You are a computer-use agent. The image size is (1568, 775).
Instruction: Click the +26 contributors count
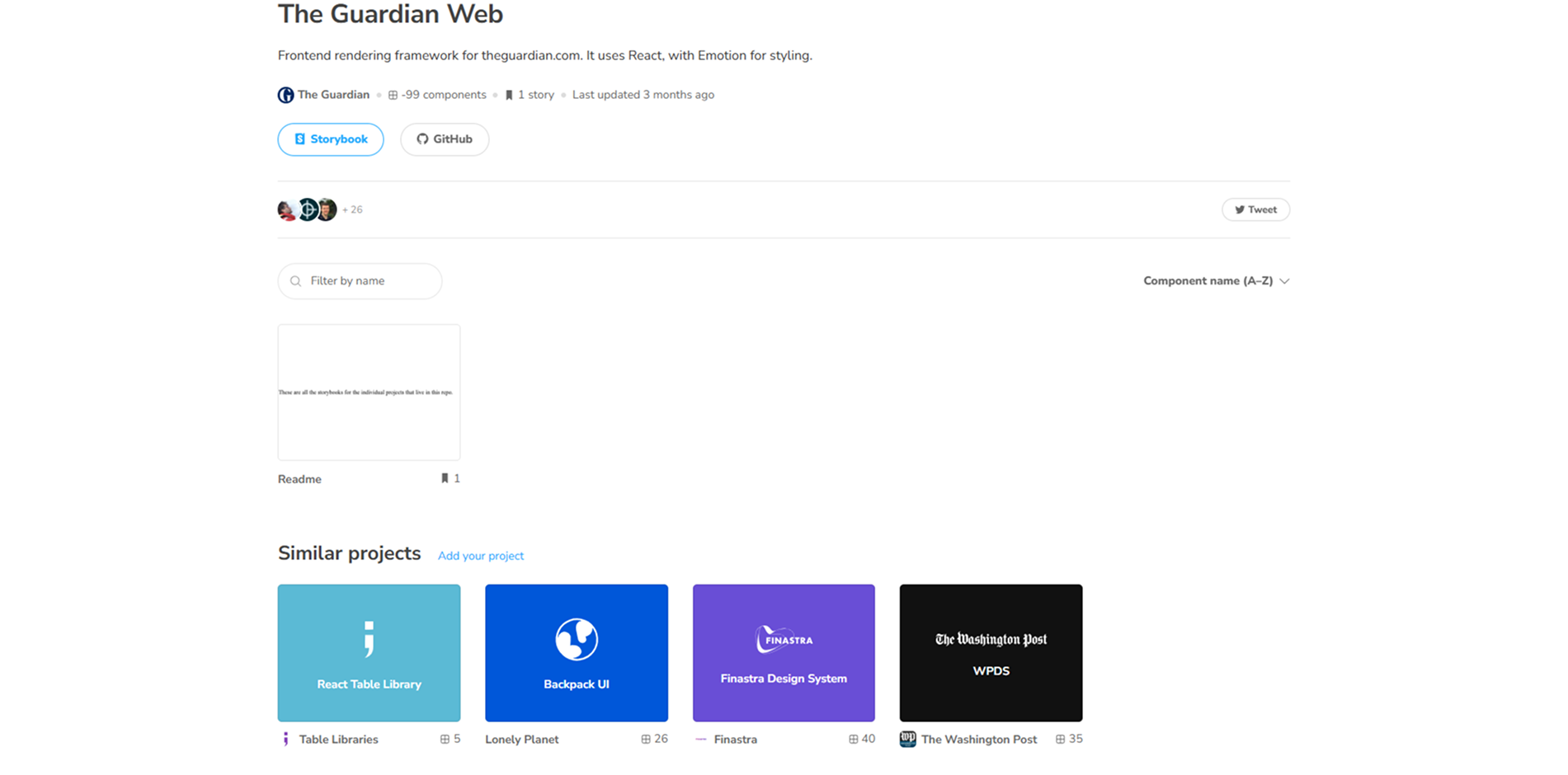[352, 209]
